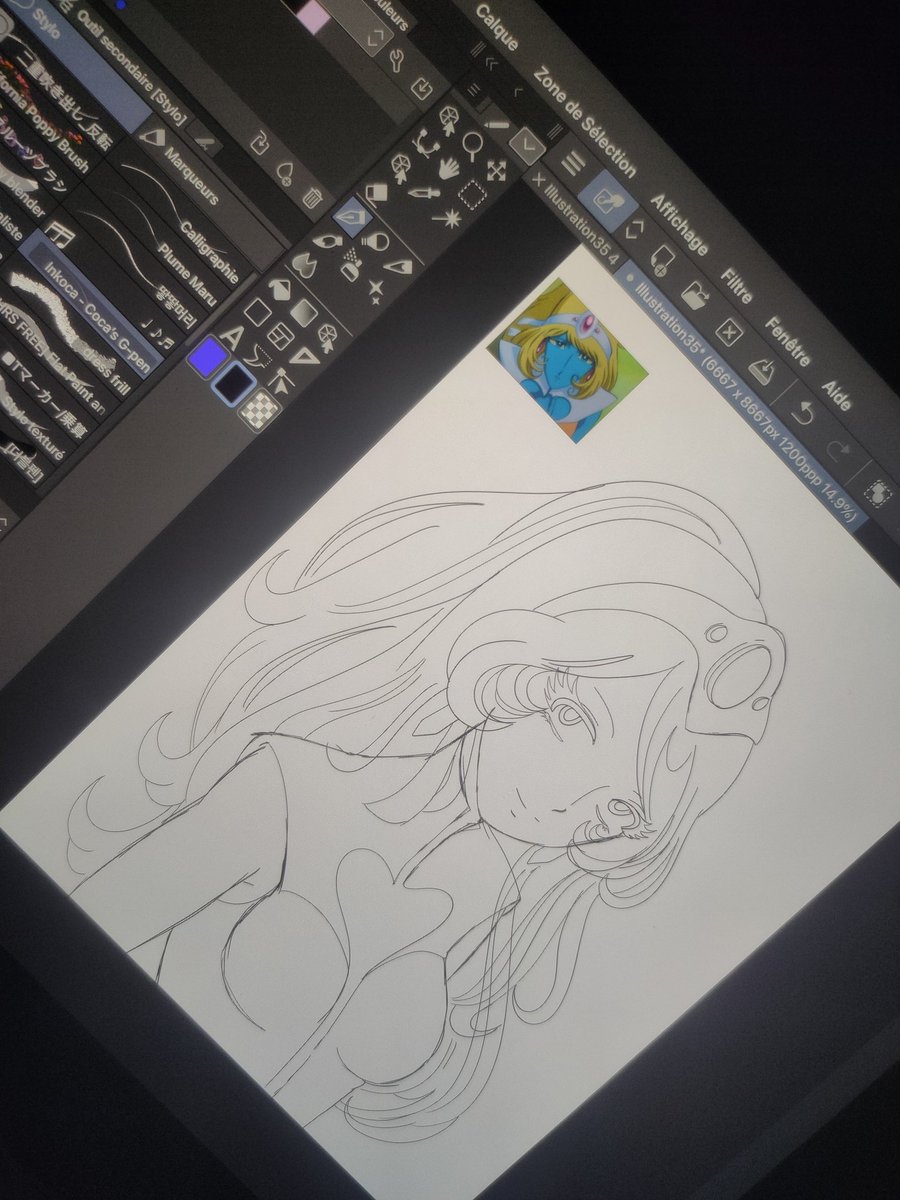This screenshot has height=1200, width=900.
Task: Select the dashed rectangle Selection tool
Action: click(471, 194)
